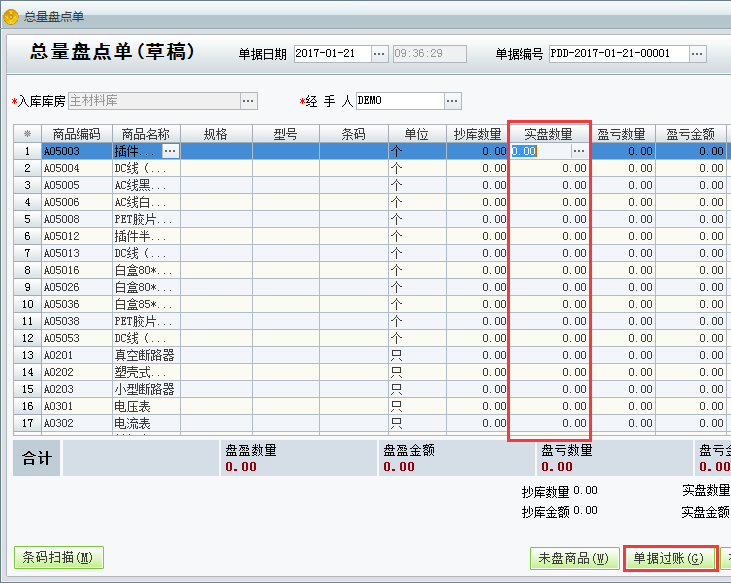Open 入库库房 warehouse selector button
731x583 pixels.
click(x=248, y=101)
